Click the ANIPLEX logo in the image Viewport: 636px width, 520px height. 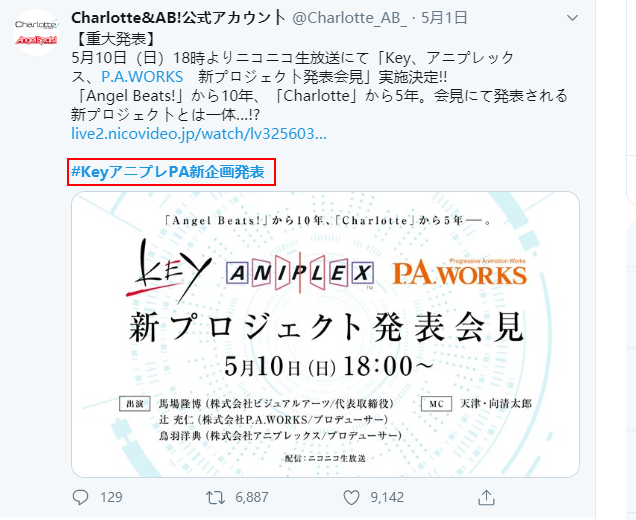pos(300,273)
